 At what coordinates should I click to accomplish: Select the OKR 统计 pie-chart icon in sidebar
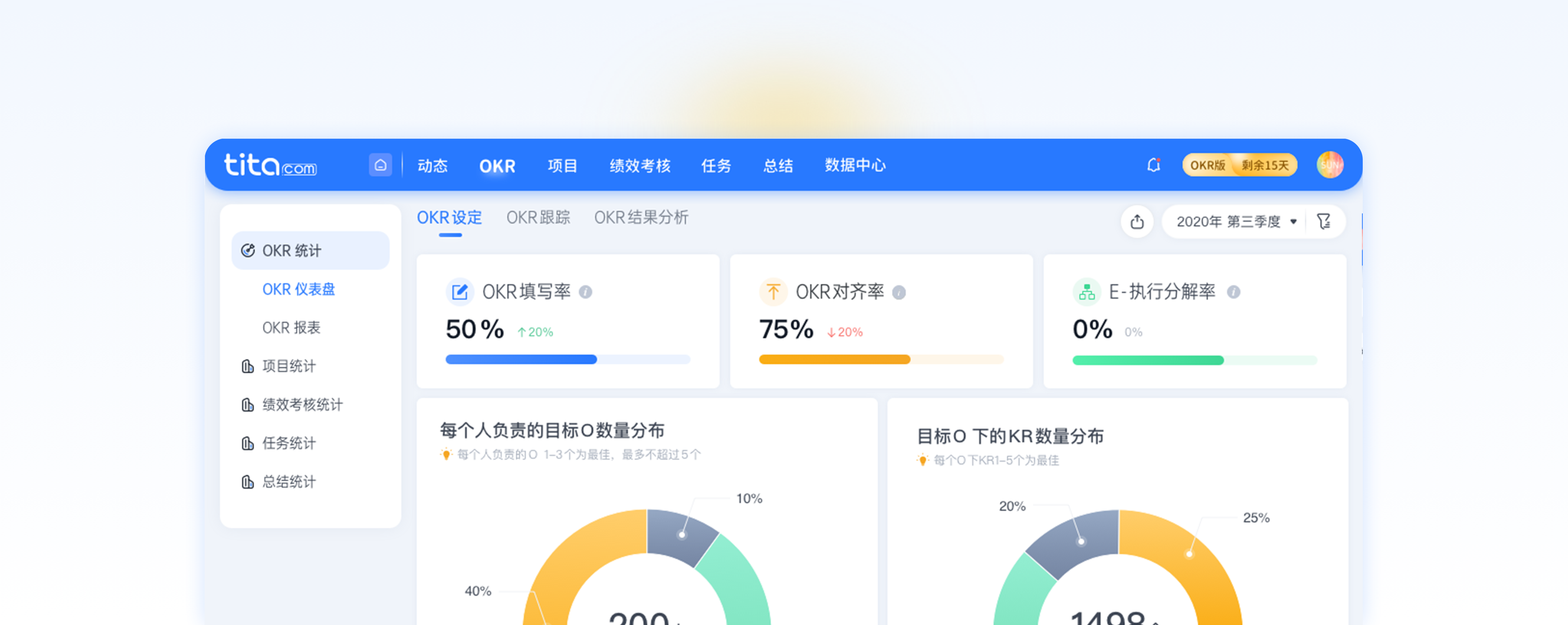click(247, 250)
